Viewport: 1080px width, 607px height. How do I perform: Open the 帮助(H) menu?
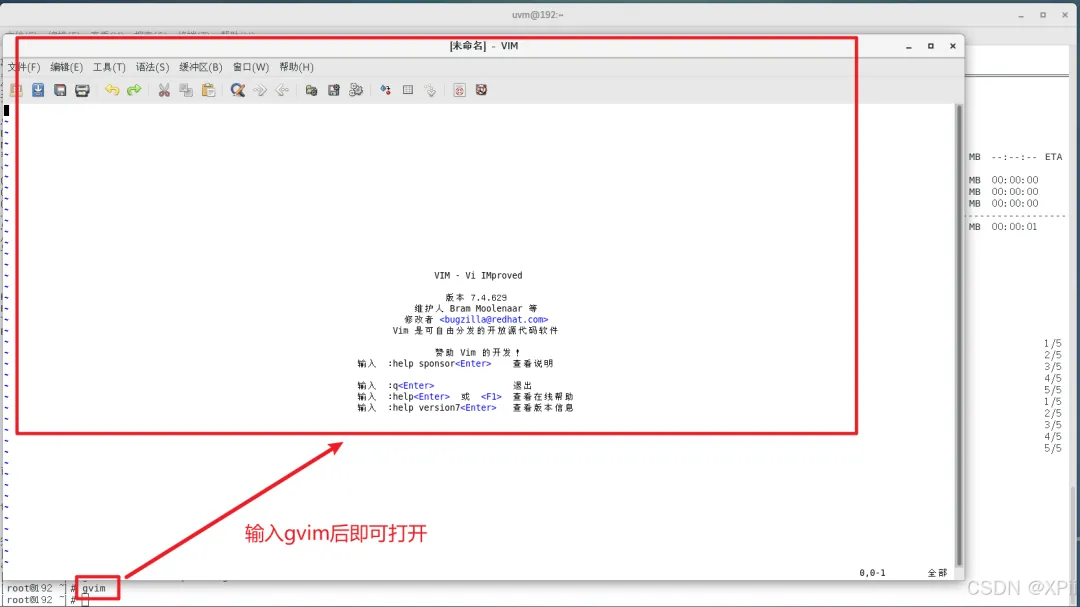pyautogui.click(x=296, y=67)
